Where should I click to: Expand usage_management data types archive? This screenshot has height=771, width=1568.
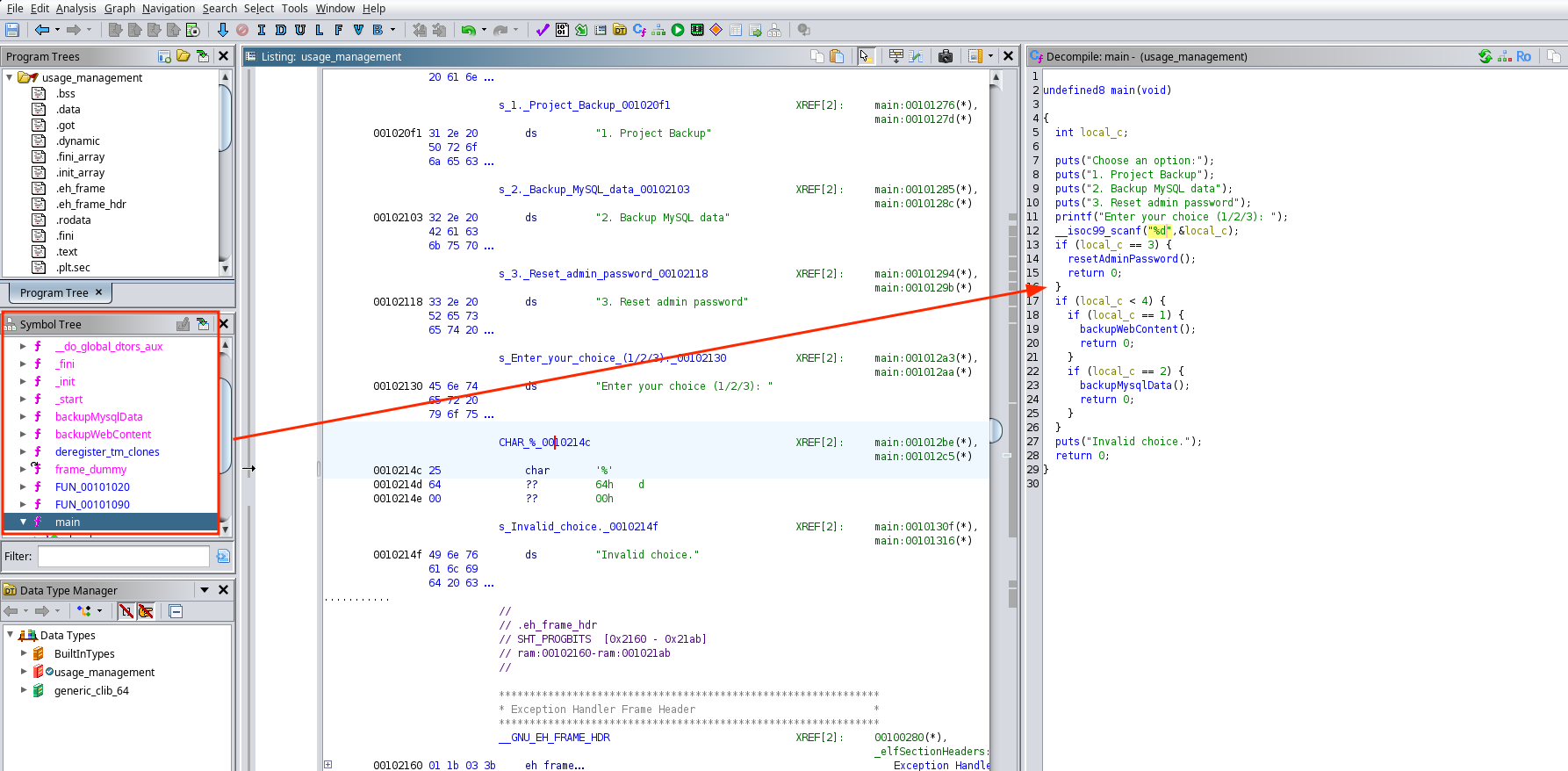point(24,672)
